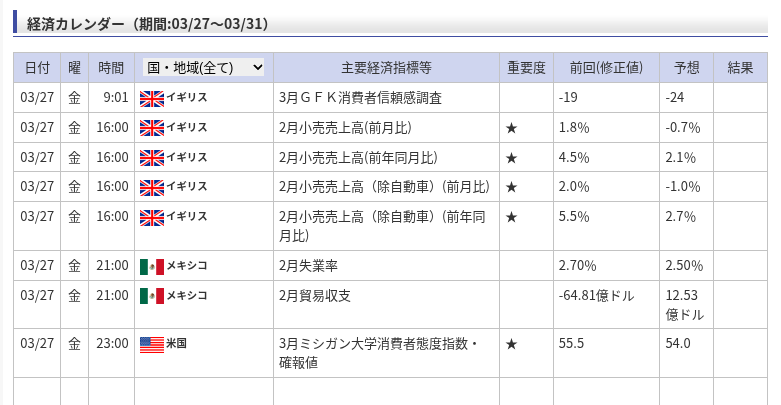The image size is (781, 405).
Task: Click Mexico flag in 2月貿易収支 row
Action: 151,295
